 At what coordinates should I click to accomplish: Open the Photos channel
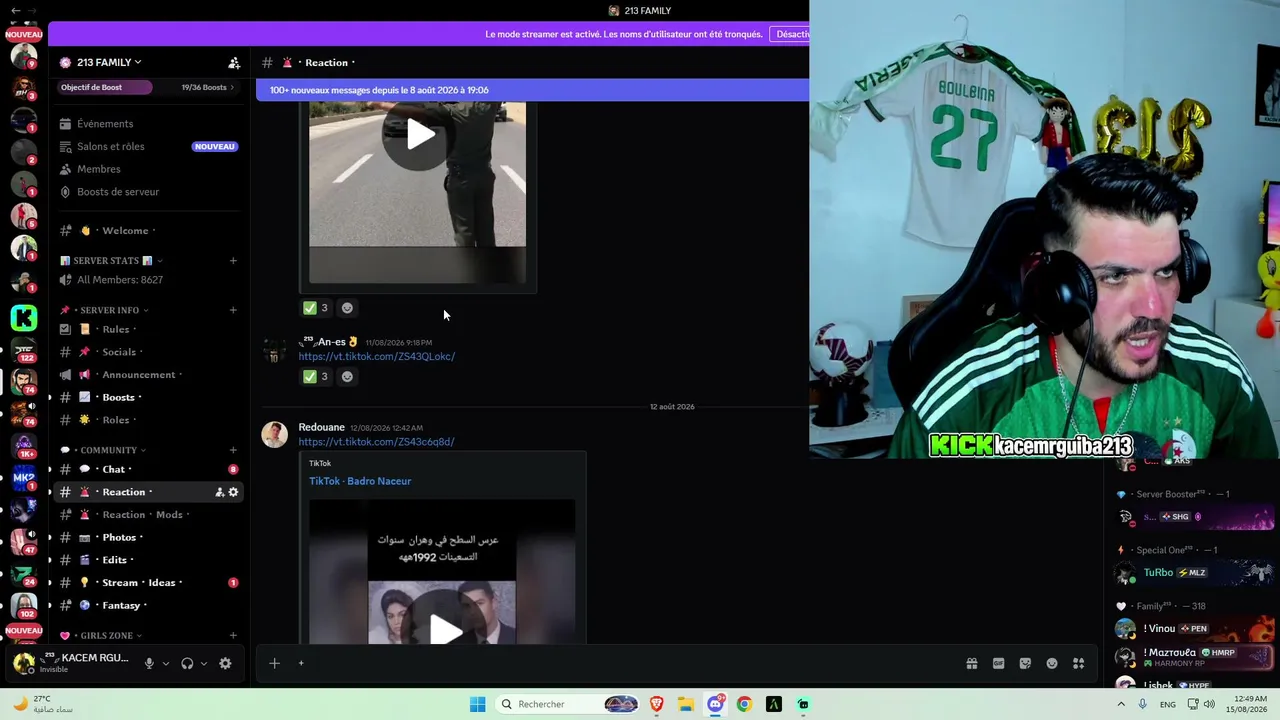coord(119,537)
